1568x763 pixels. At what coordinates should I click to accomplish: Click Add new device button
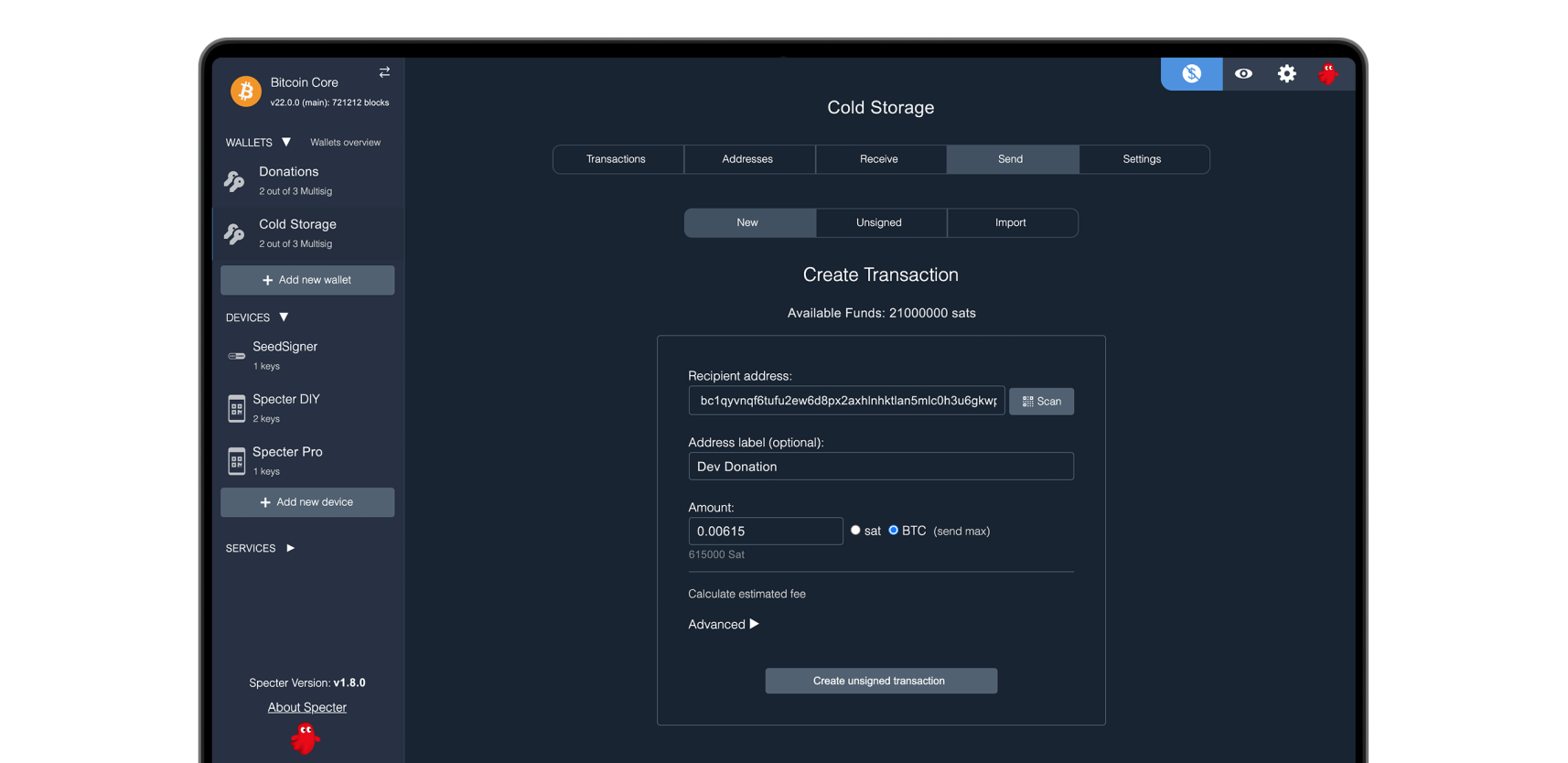[x=307, y=502]
